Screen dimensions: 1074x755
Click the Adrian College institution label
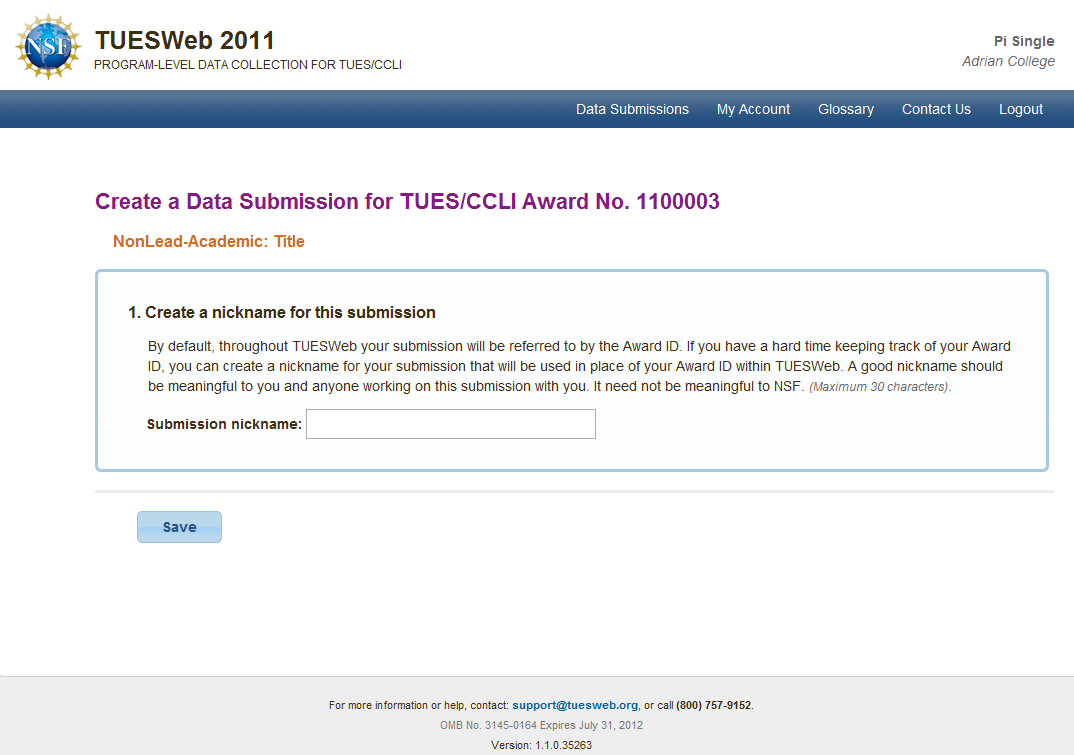[x=1008, y=62]
